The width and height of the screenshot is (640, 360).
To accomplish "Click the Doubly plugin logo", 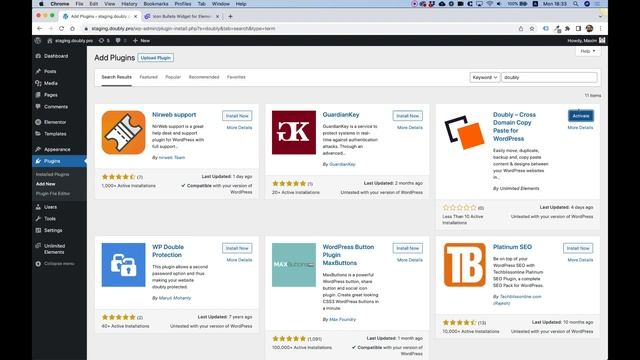I will [x=464, y=133].
